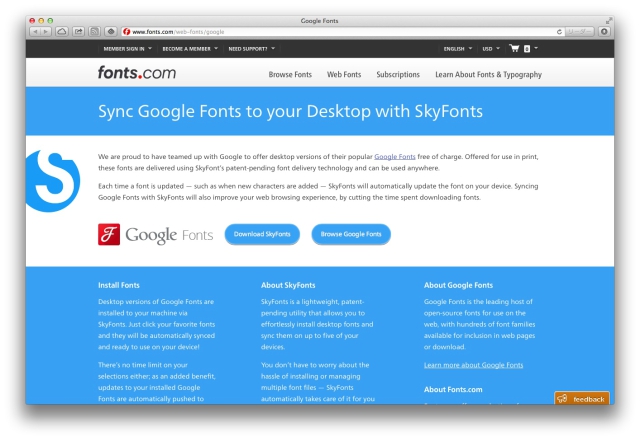Click the address bar URL field
The width and height of the screenshot is (640, 440).
(x=343, y=32)
